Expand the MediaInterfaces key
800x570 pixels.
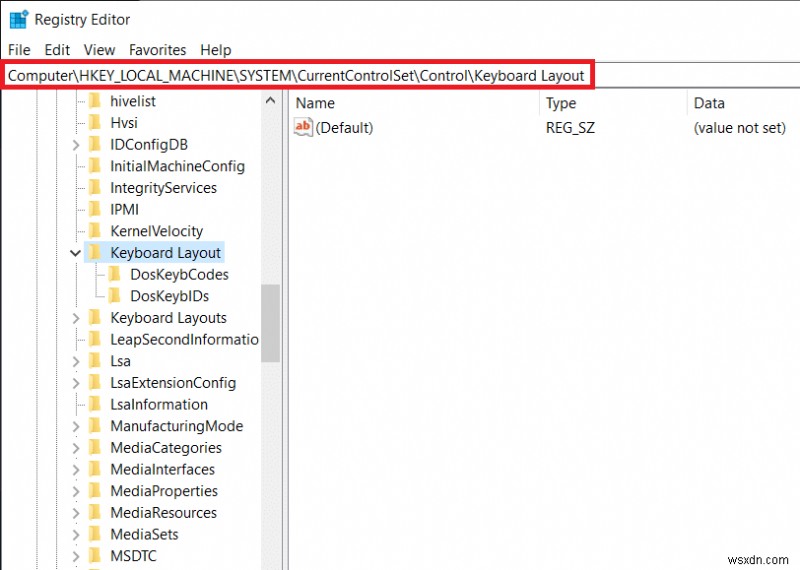click(76, 470)
